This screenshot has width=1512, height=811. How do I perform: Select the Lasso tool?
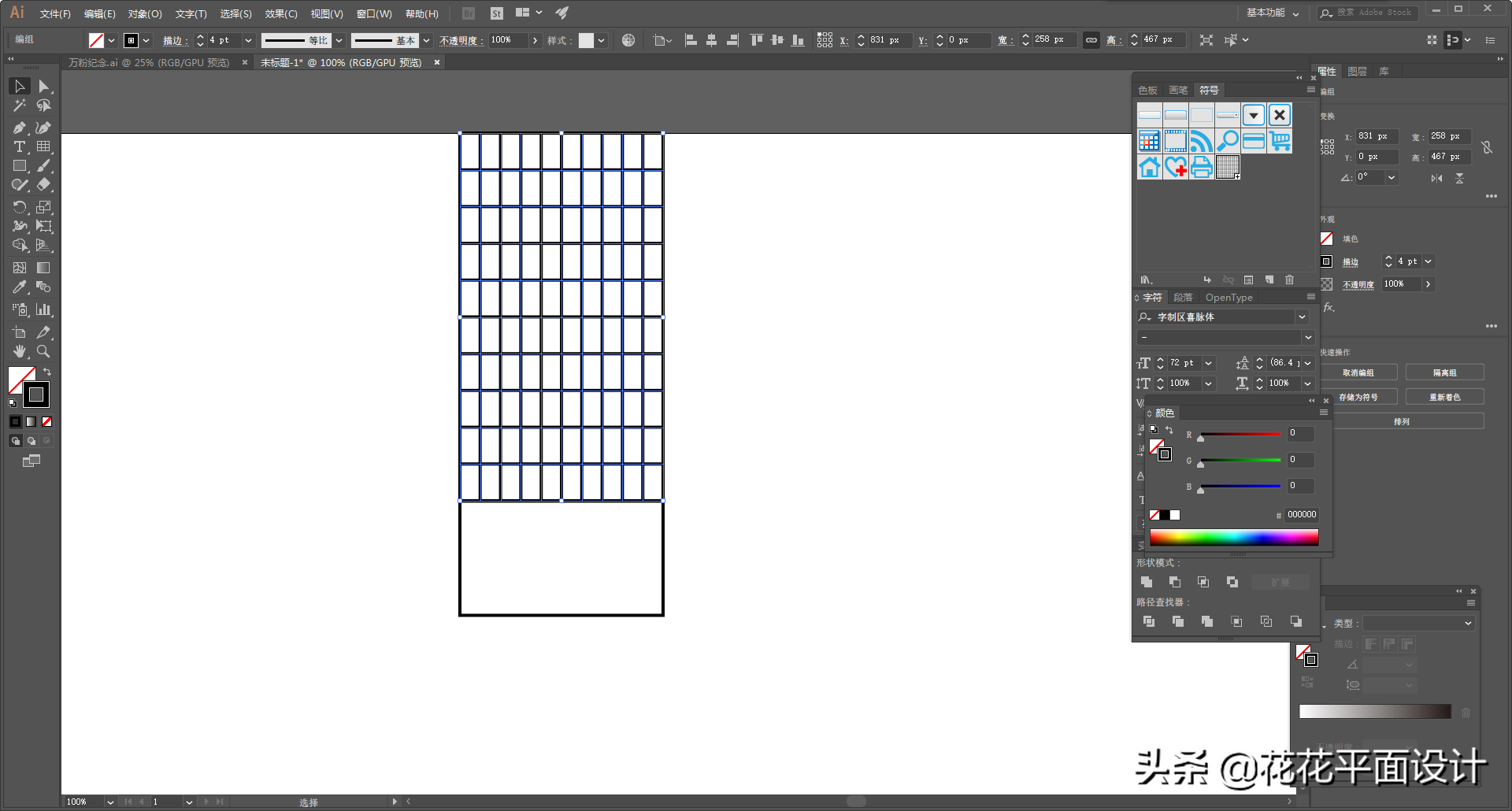pos(44,106)
